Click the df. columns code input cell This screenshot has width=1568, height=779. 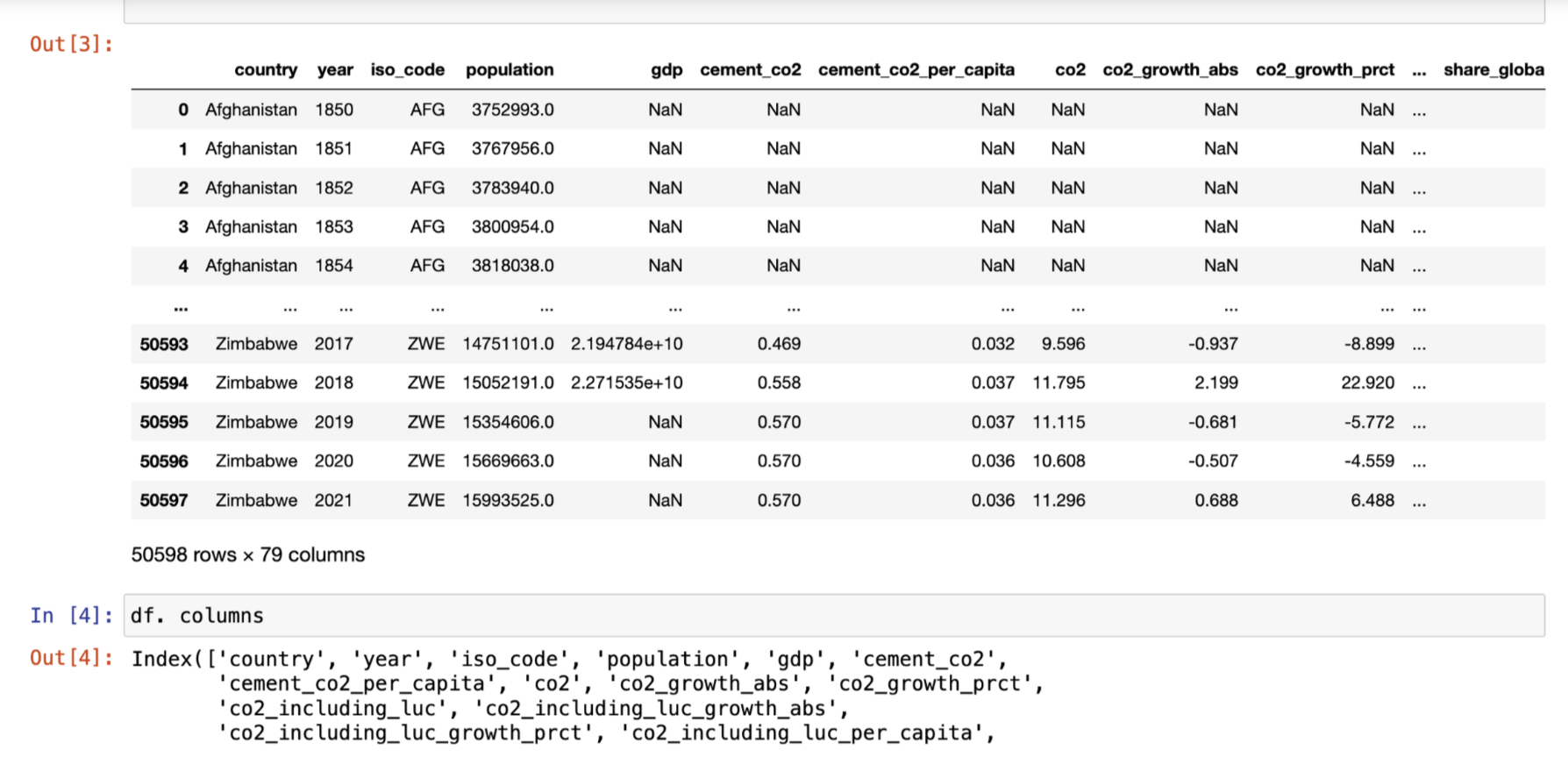point(833,616)
